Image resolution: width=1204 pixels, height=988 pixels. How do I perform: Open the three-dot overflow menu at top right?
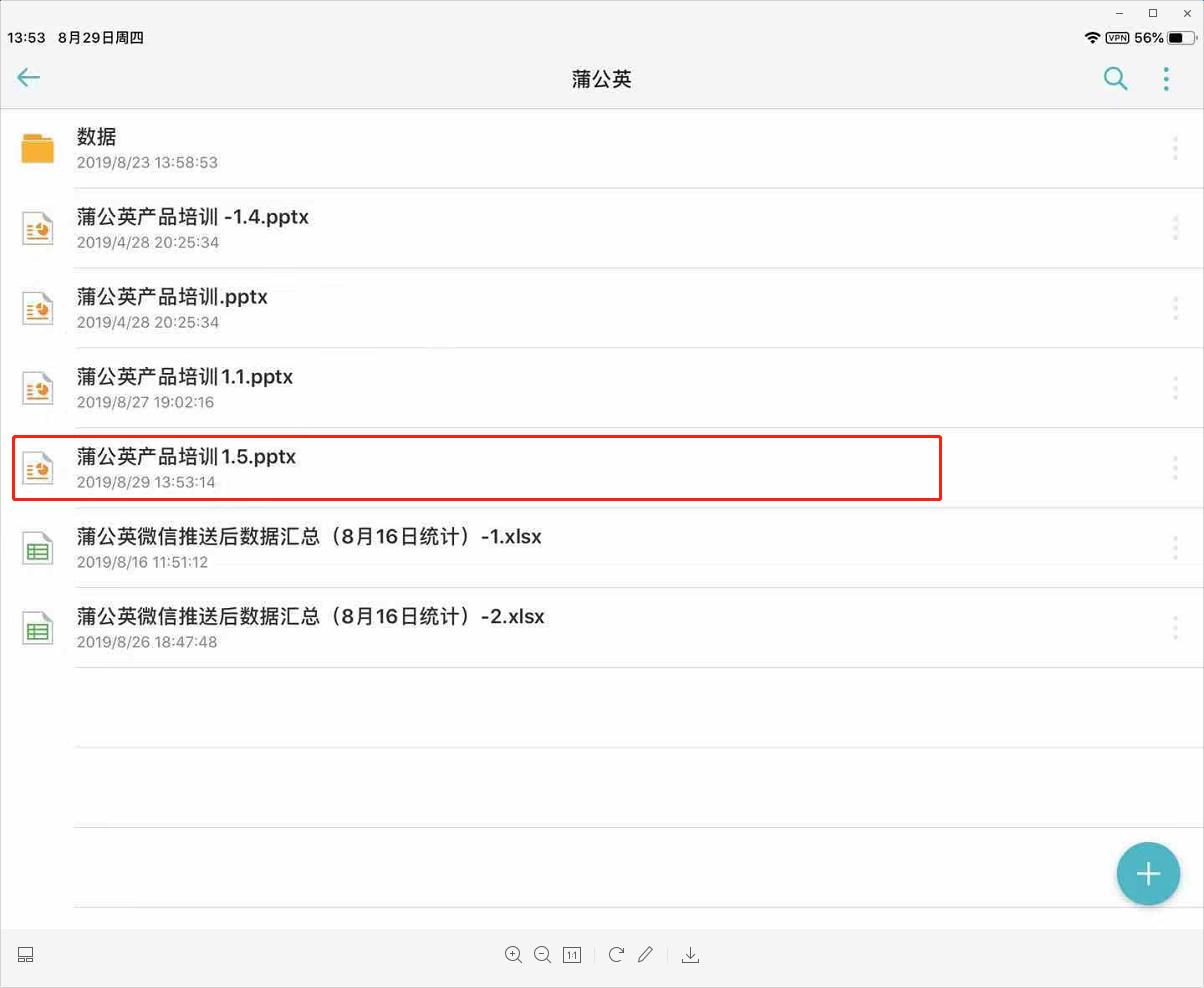coord(1167,78)
